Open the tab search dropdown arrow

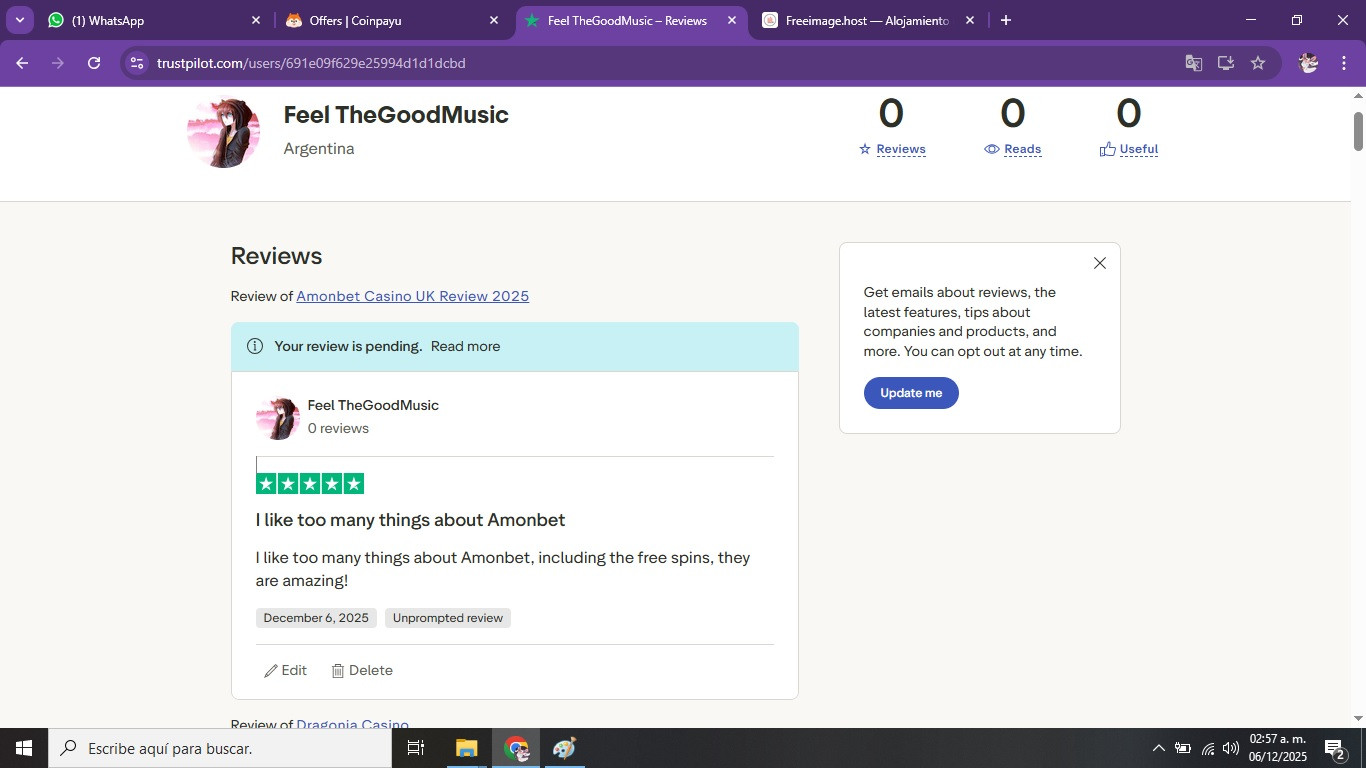(x=20, y=20)
